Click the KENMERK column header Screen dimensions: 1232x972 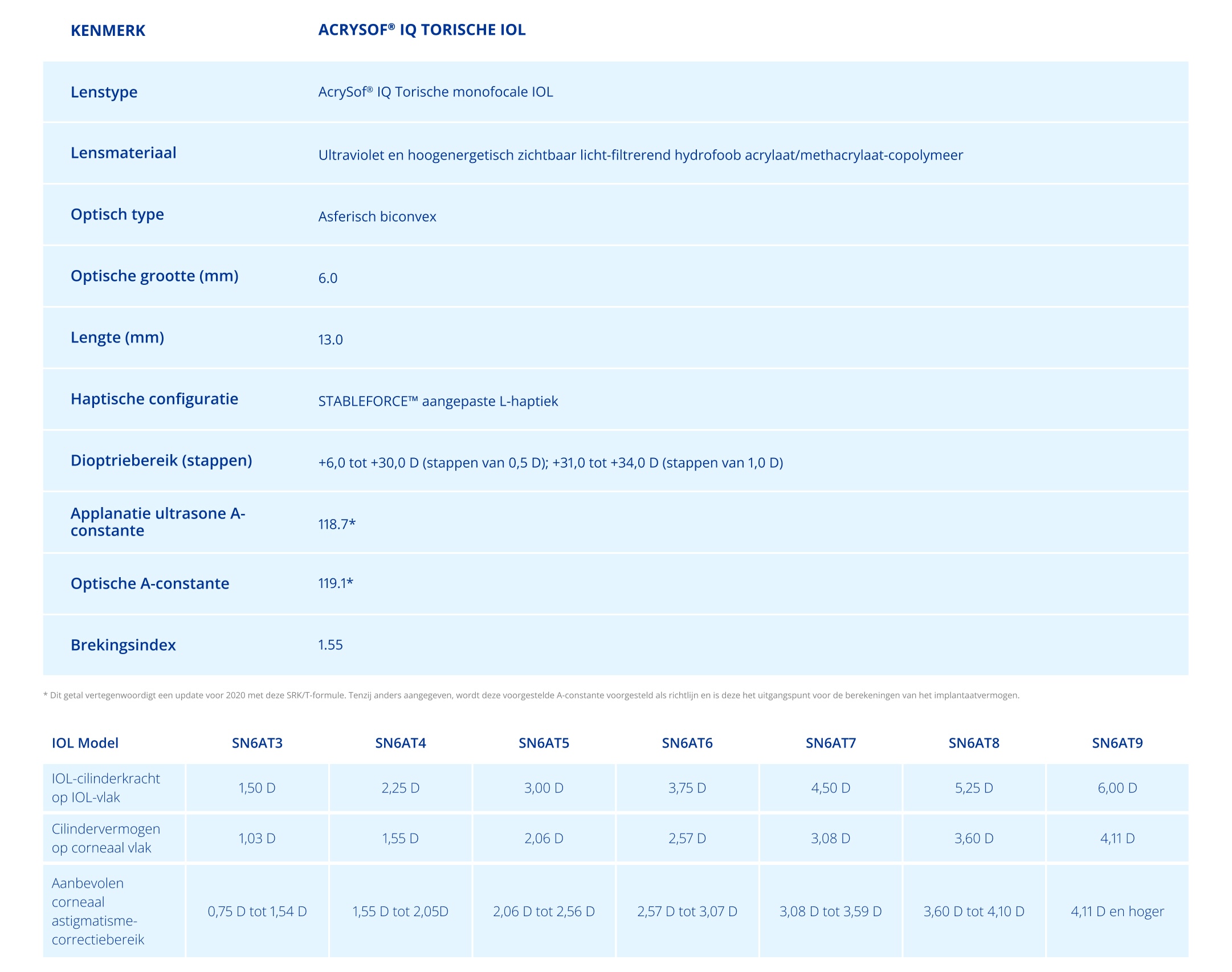coord(108,31)
